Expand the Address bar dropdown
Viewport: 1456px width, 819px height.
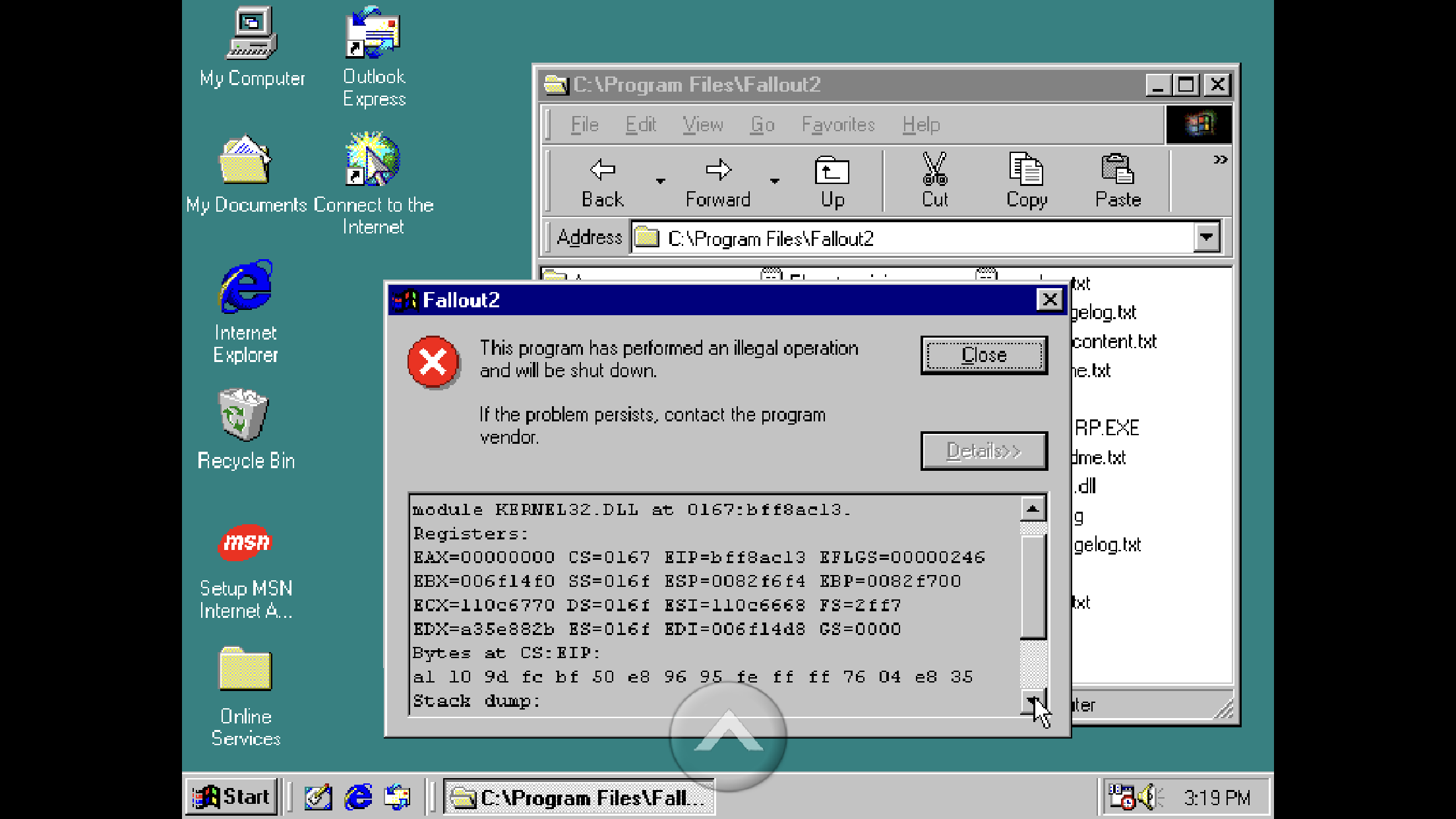point(1206,237)
